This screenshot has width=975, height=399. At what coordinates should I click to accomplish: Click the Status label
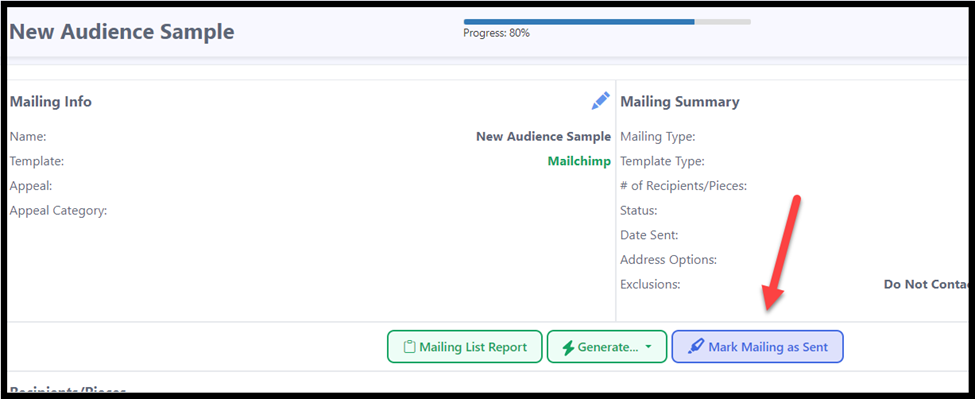pyautogui.click(x=639, y=211)
